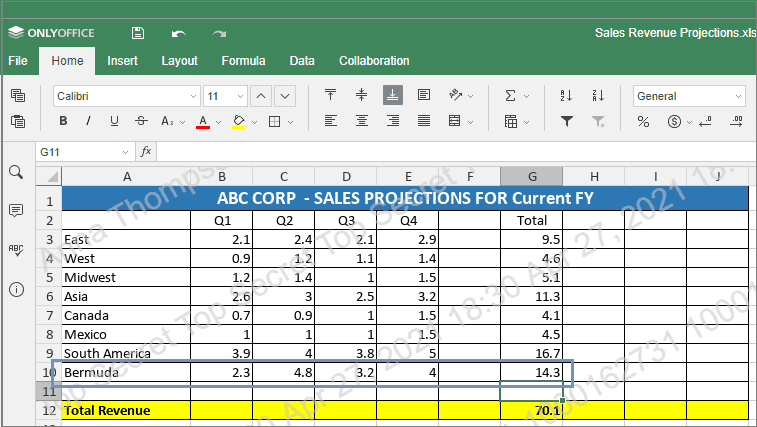The image size is (757, 427).
Task: Click the Copy icon
Action: pyautogui.click(x=18, y=96)
